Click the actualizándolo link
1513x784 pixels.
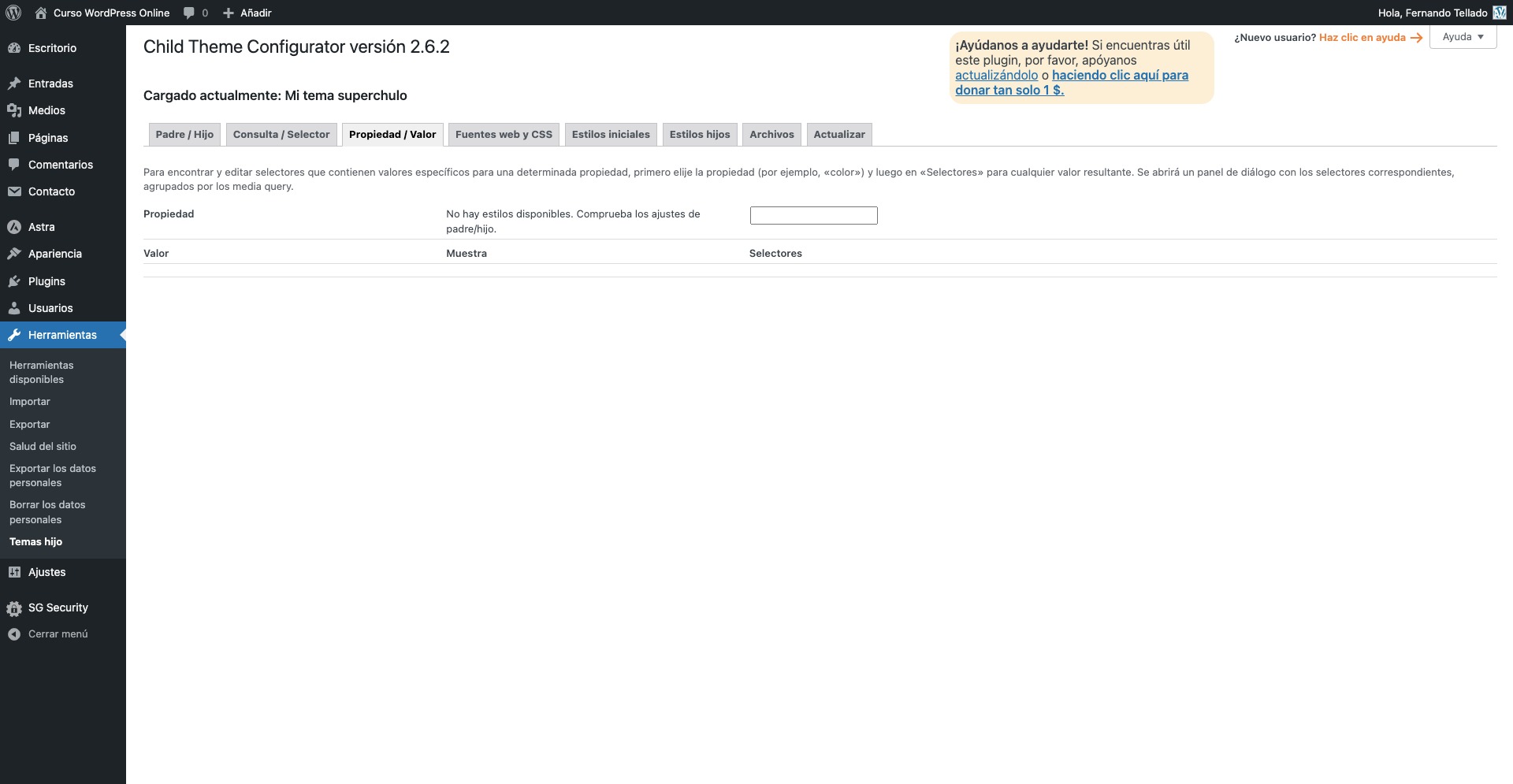pyautogui.click(x=996, y=76)
